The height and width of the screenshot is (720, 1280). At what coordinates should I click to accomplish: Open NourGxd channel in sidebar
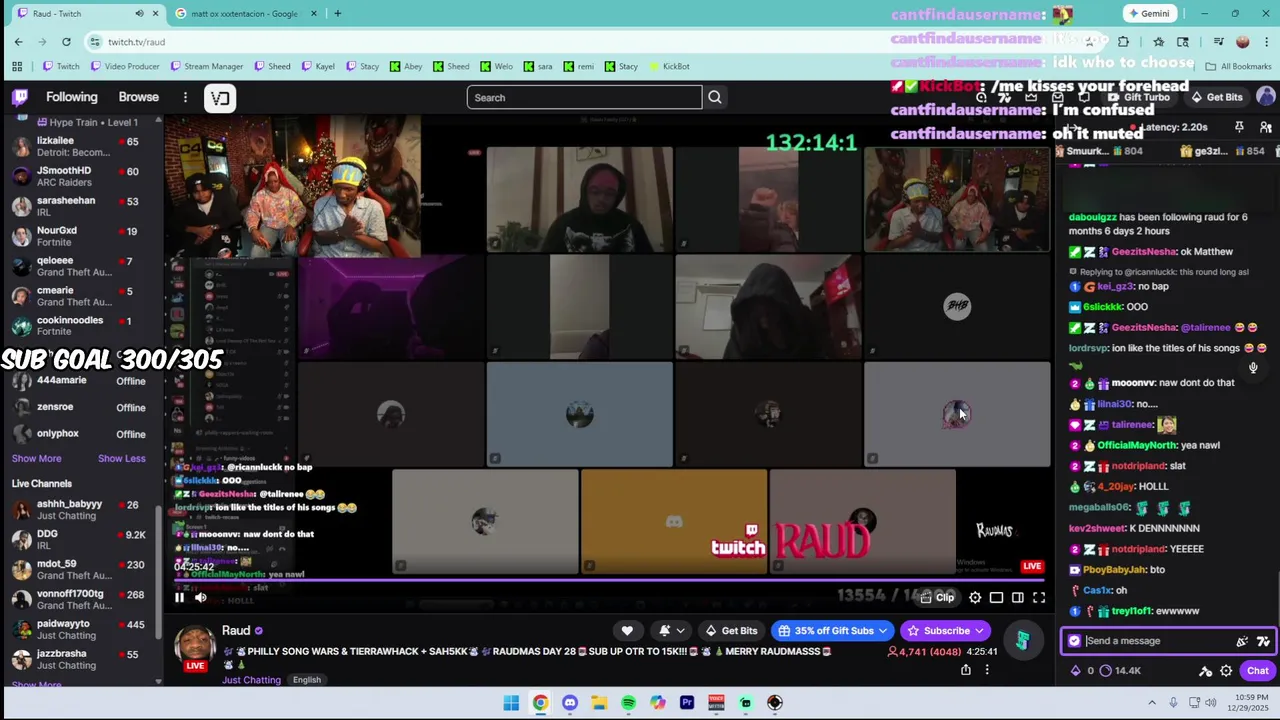(x=85, y=236)
